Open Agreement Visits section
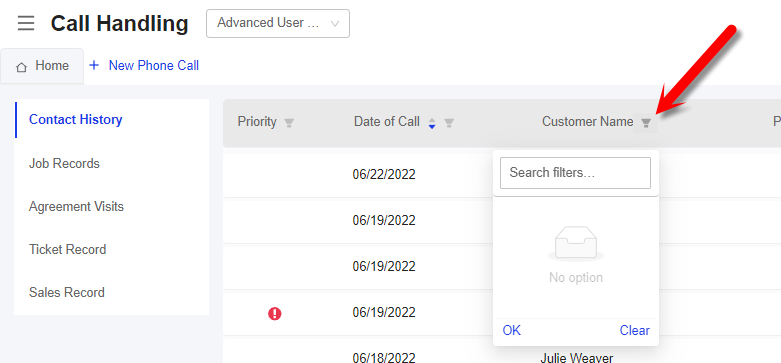Viewport: 781px width, 363px height. click(76, 207)
